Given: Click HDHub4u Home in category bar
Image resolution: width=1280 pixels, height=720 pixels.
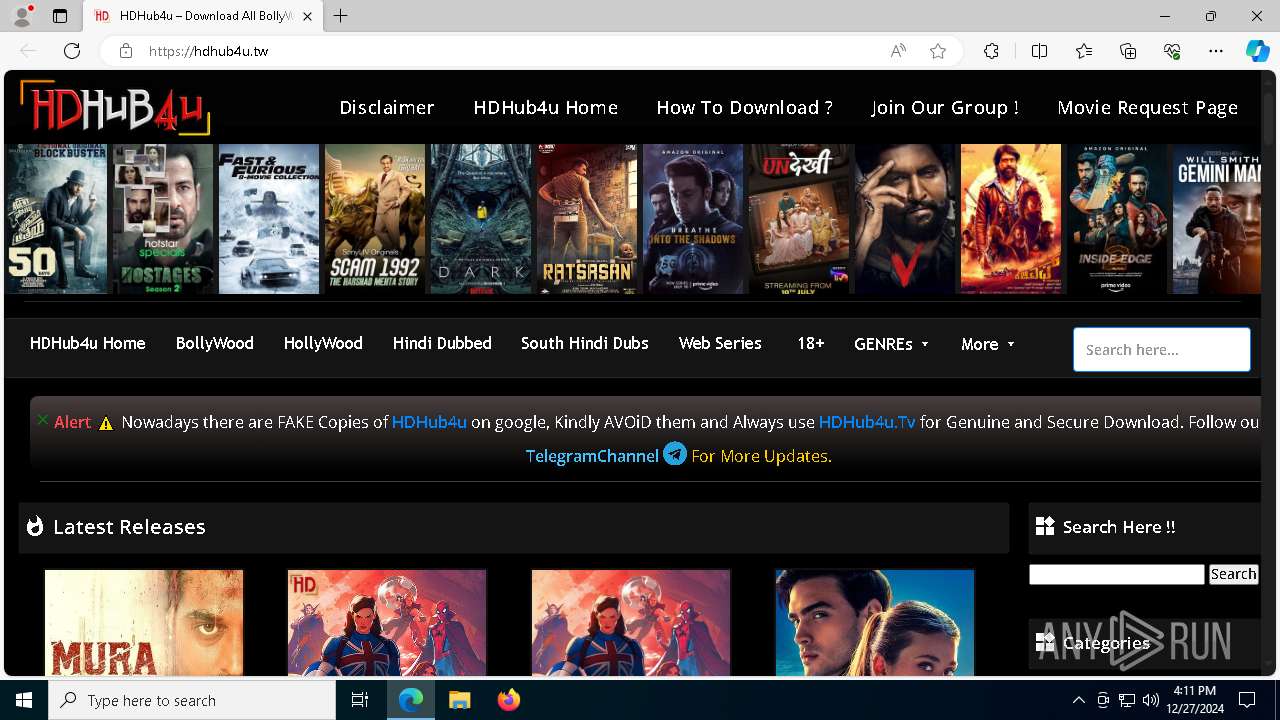Looking at the screenshot, I should 88,343.
